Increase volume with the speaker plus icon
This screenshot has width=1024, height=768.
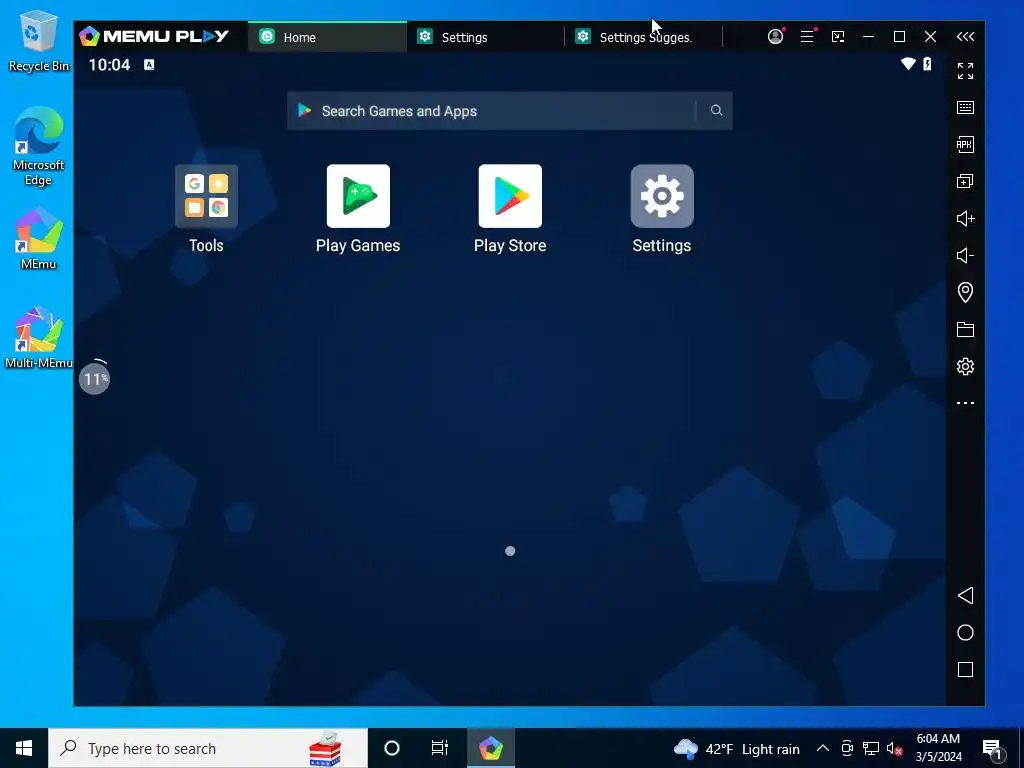pos(965,218)
